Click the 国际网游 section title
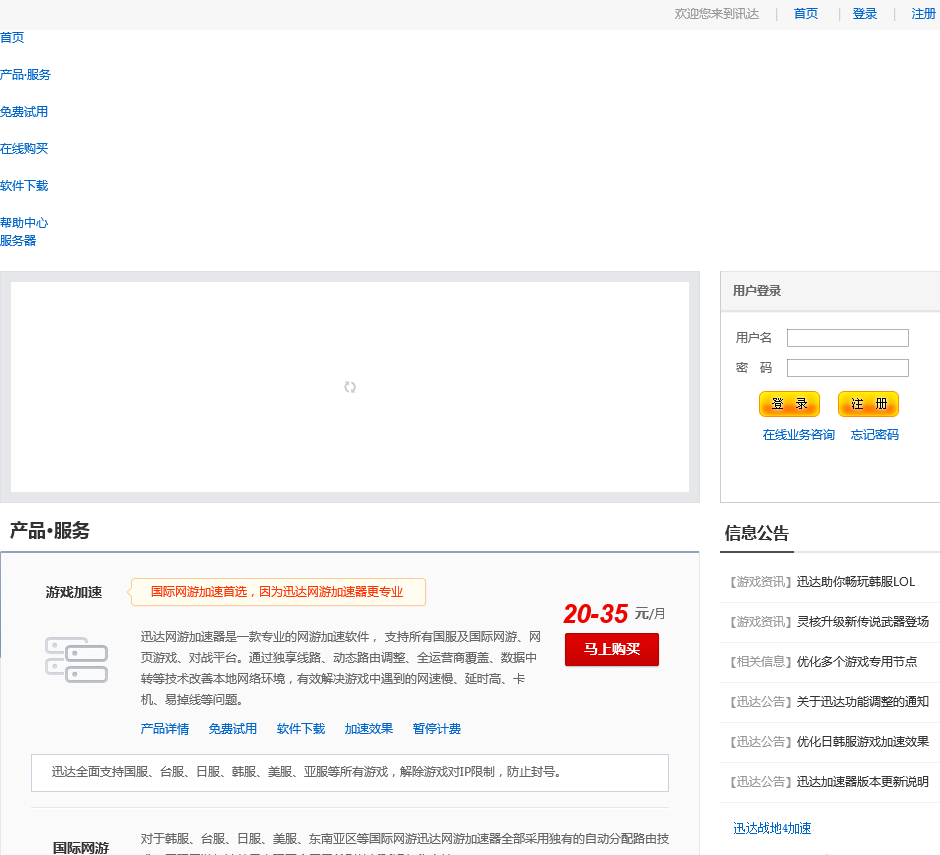The image size is (940, 855). [81, 848]
